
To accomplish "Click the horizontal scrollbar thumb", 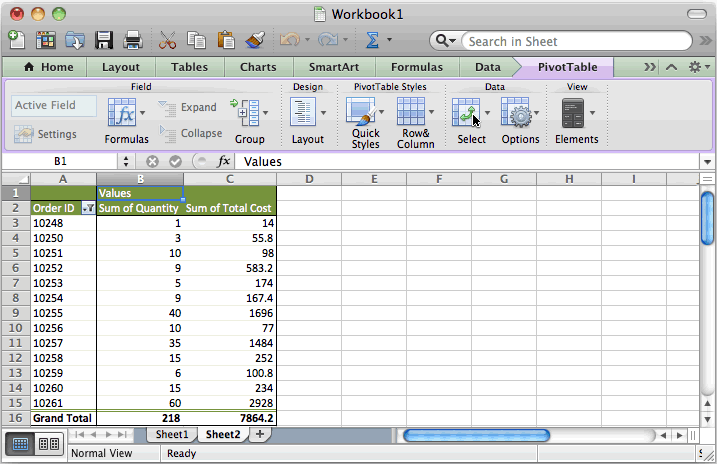I will [476, 436].
